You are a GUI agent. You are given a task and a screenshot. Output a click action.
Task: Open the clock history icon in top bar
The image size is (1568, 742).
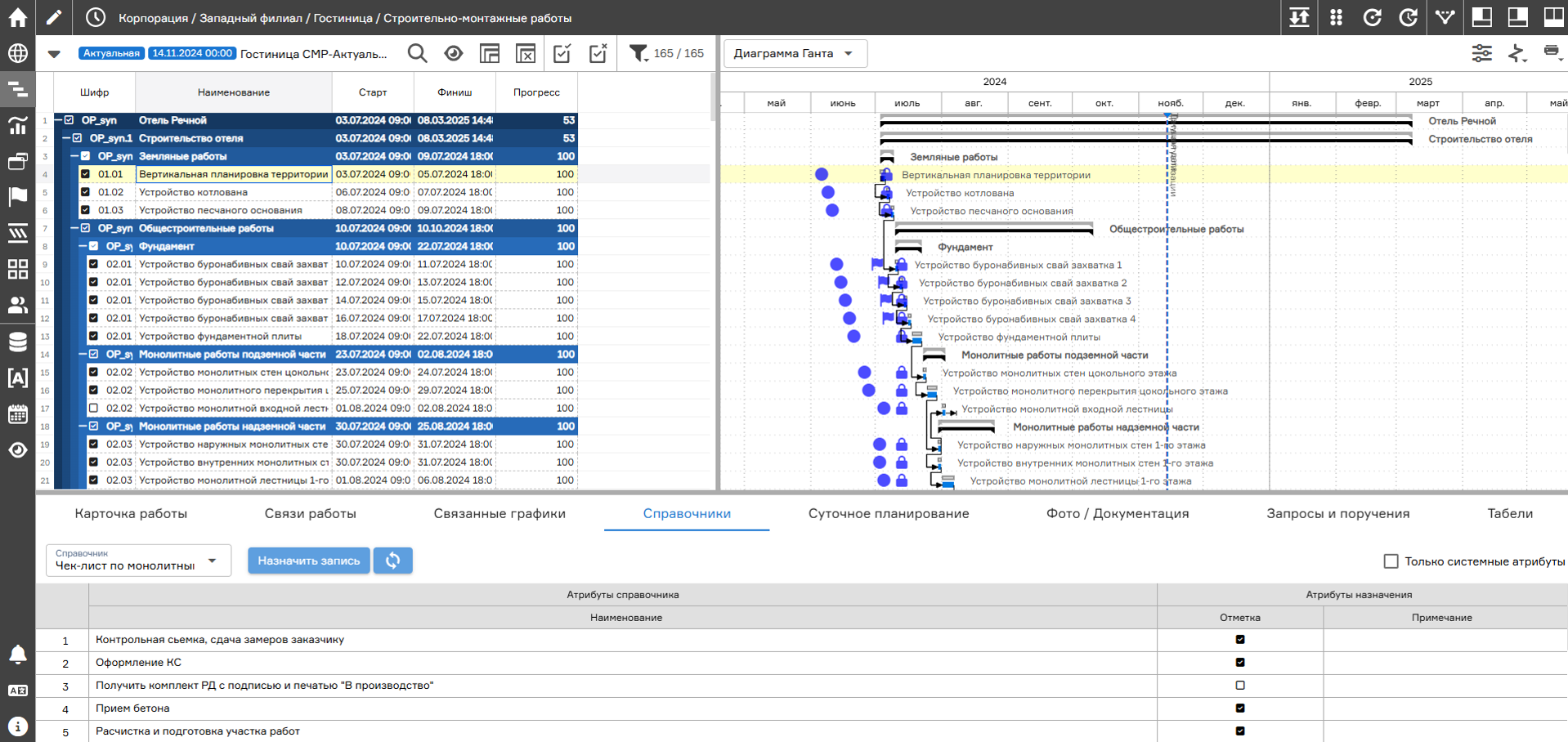point(96,17)
